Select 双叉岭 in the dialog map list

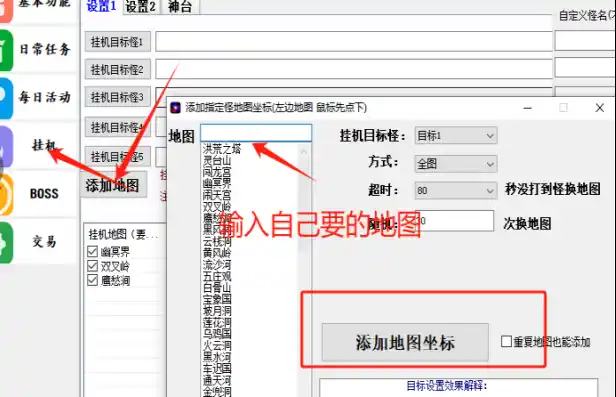pos(217,207)
